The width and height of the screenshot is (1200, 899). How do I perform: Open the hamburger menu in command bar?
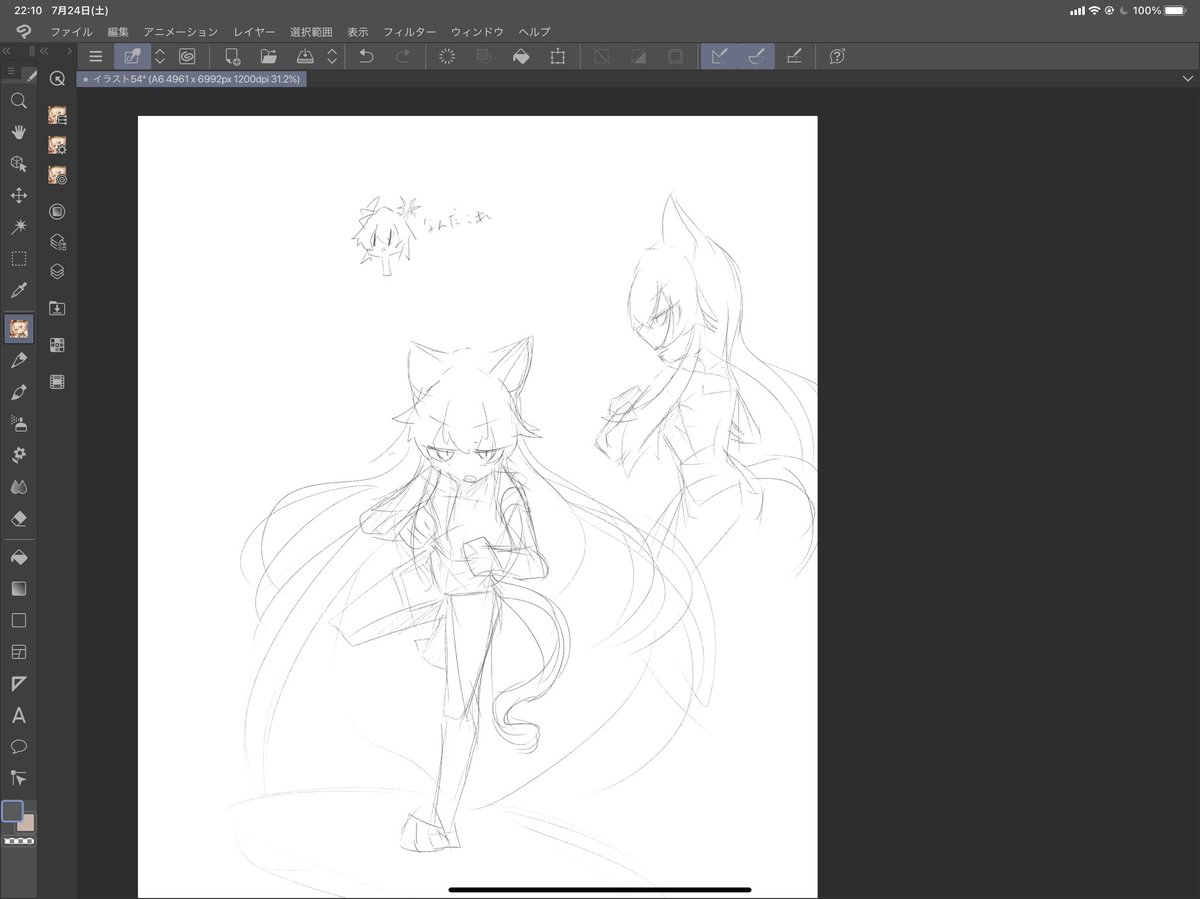click(96, 57)
